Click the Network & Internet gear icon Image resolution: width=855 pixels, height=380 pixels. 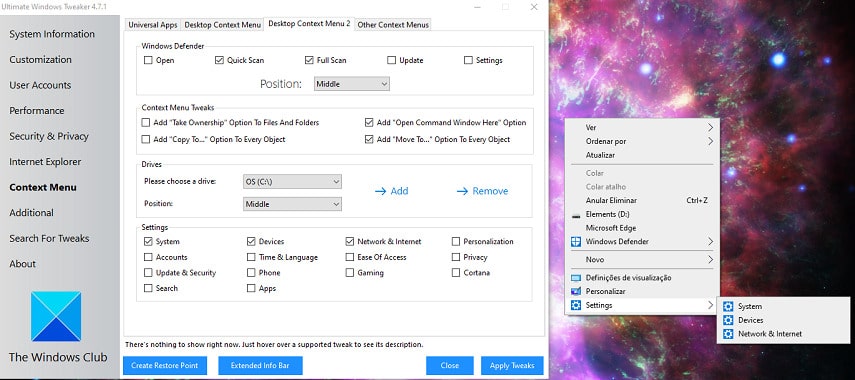728,334
